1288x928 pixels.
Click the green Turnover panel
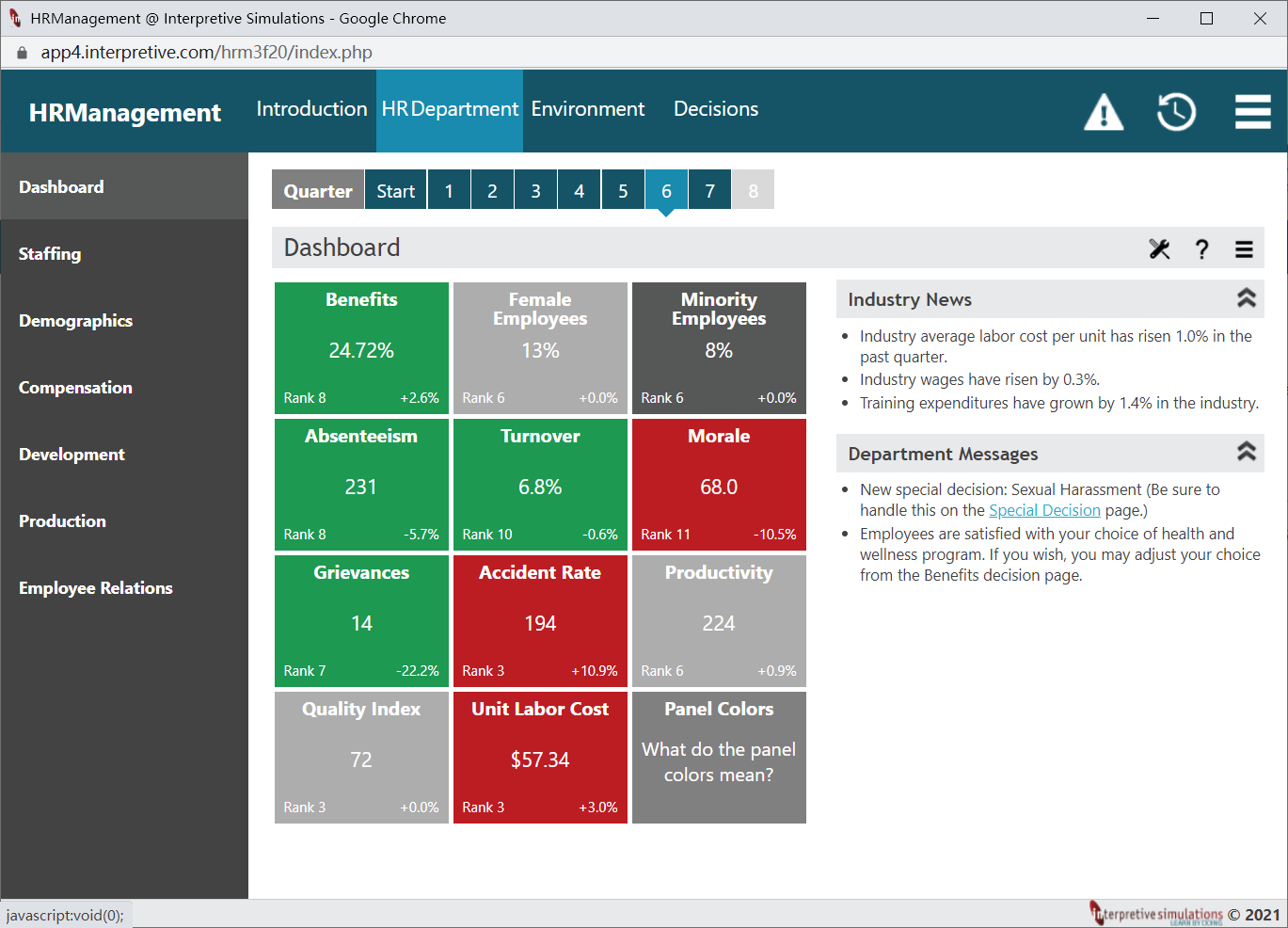click(x=540, y=485)
